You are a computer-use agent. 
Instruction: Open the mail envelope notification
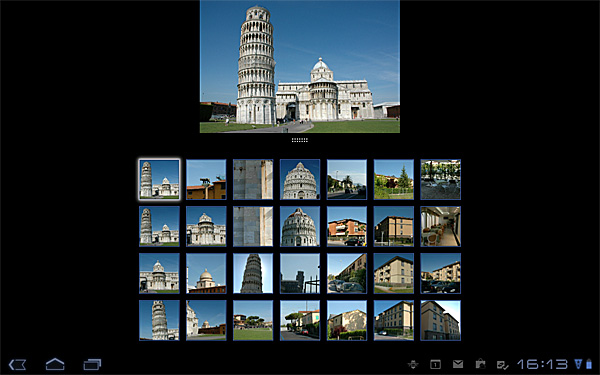click(x=458, y=364)
